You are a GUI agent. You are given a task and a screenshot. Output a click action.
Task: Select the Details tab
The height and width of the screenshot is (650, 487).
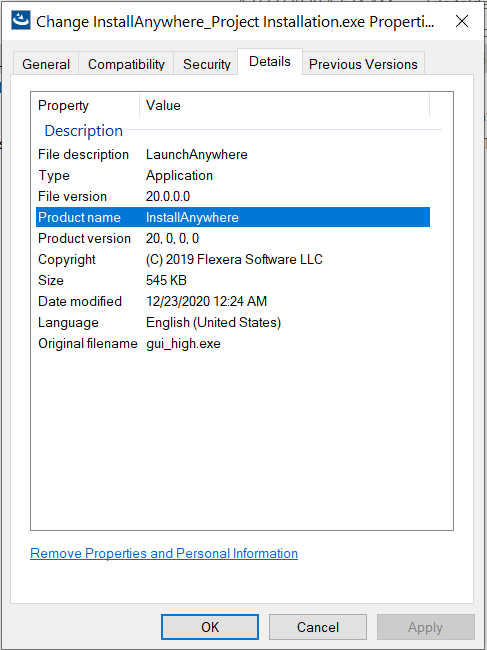click(270, 62)
